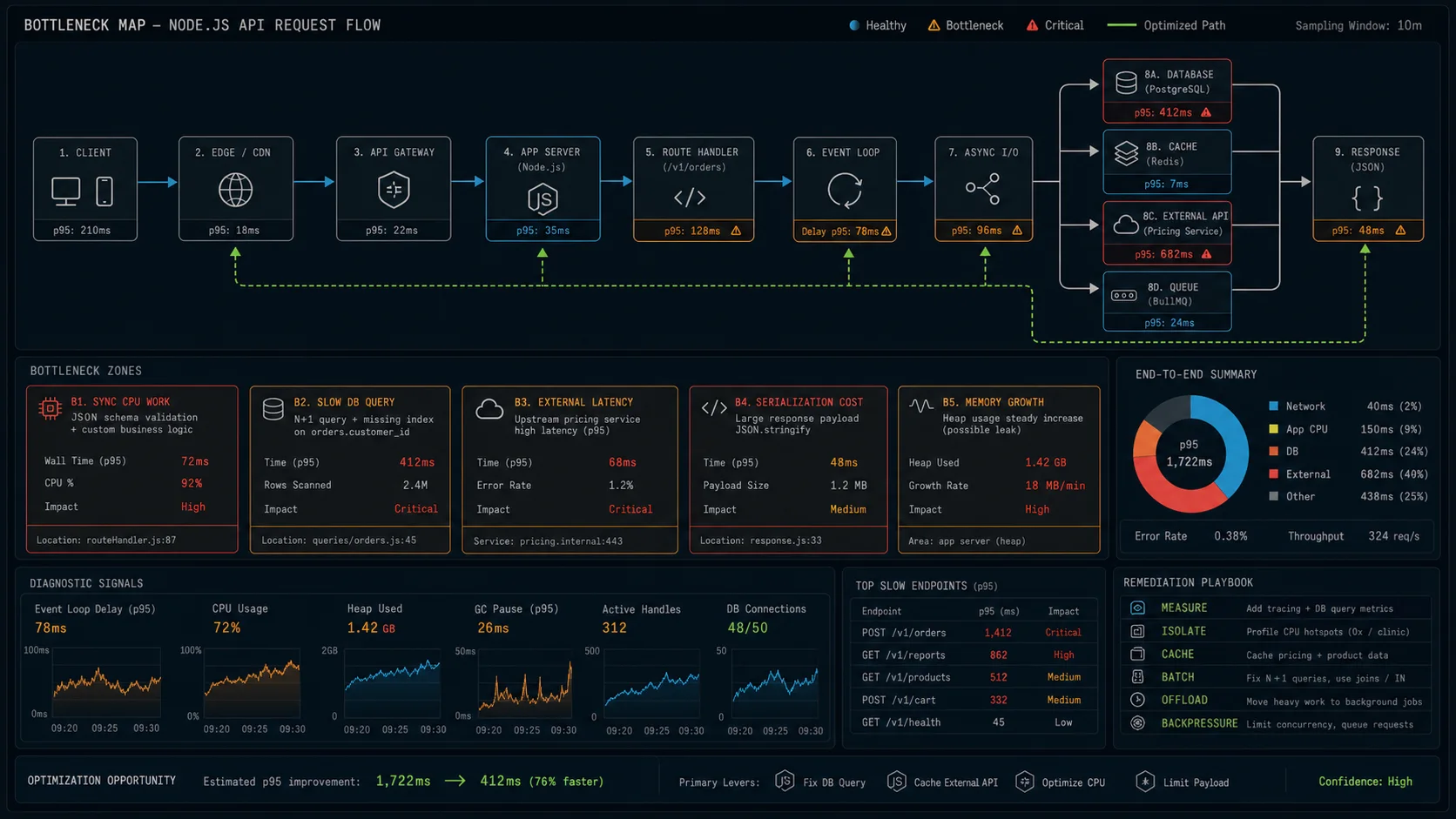
Task: Select the GET /v1/health endpoint row
Action: (973, 722)
